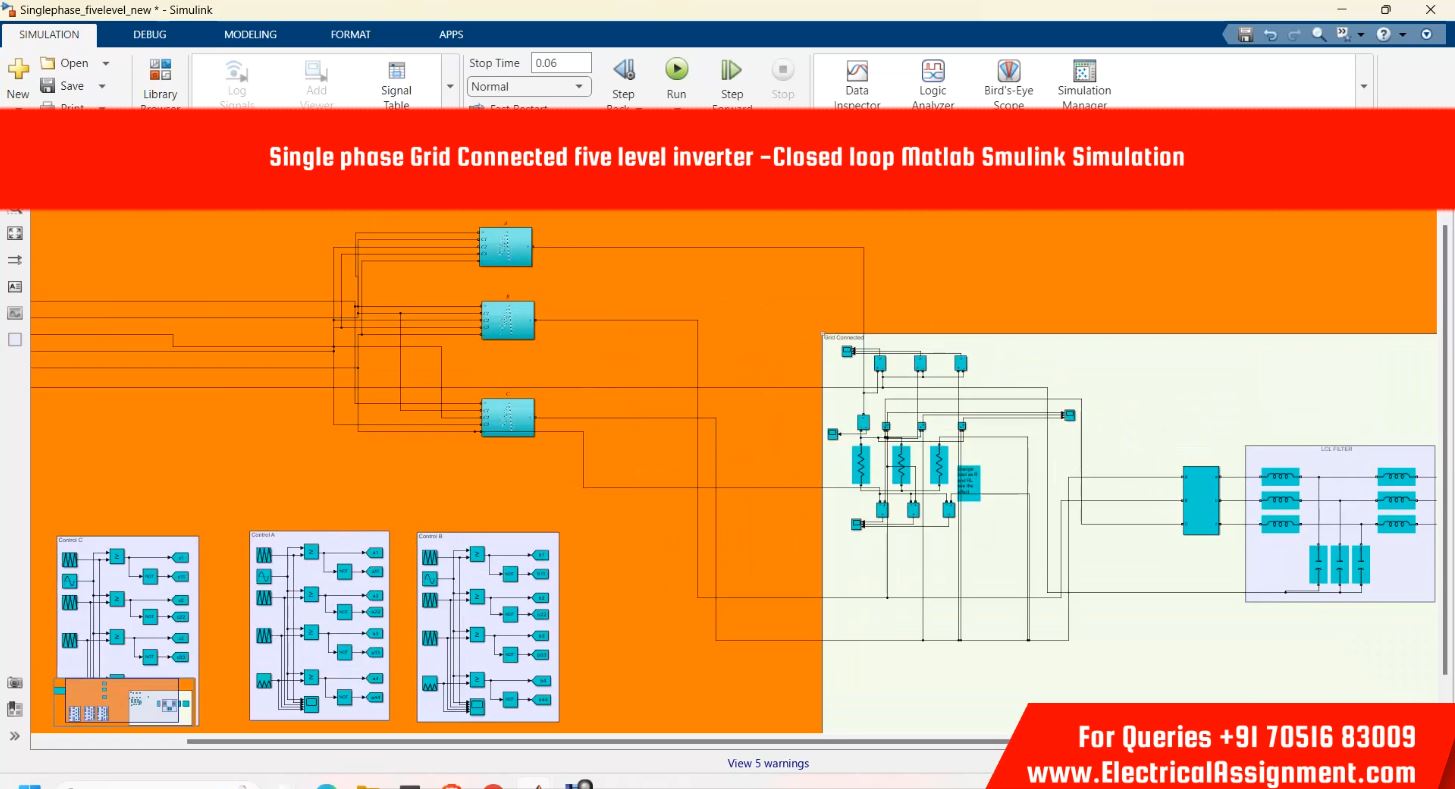
Task: Click the Step Forward icon
Action: tap(731, 70)
